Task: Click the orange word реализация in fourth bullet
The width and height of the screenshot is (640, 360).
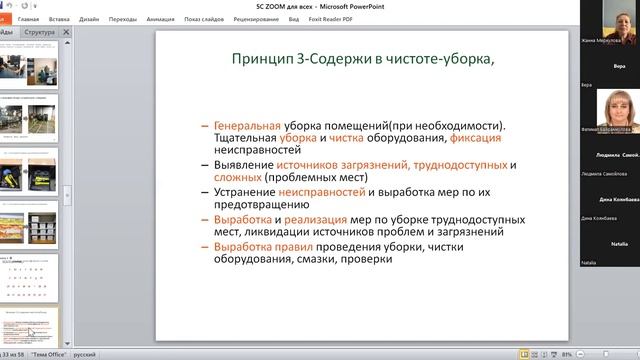Action: (316, 220)
